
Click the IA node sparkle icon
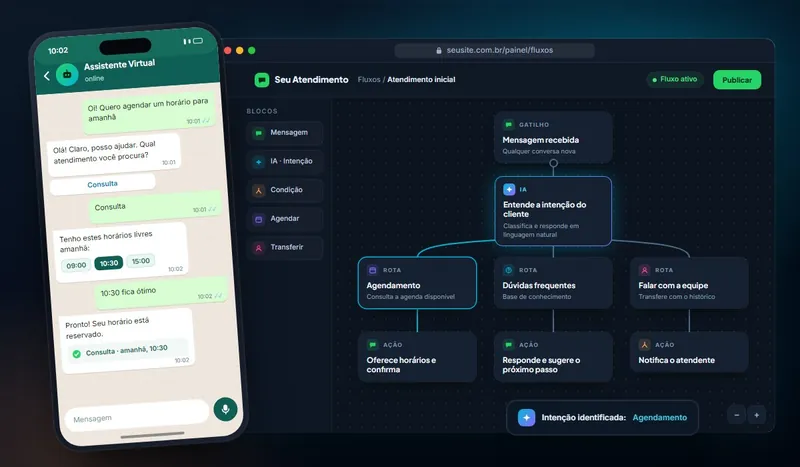509,189
